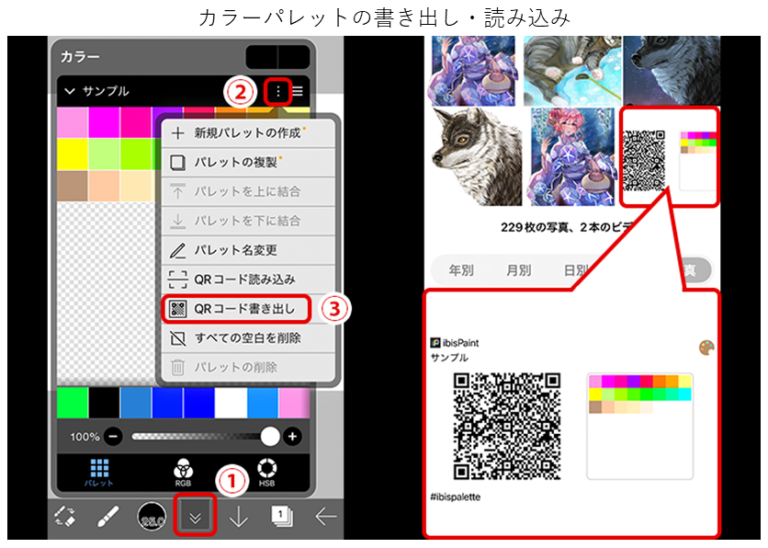Screen dimensions: 768x548
Task: Switch to the パレット tab
Action: [99, 472]
